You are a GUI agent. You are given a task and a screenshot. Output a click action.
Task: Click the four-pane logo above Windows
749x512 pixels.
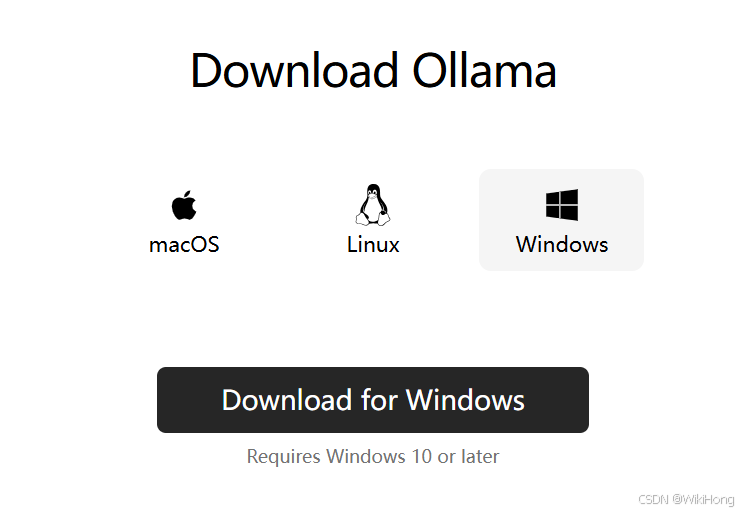pyautogui.click(x=562, y=205)
